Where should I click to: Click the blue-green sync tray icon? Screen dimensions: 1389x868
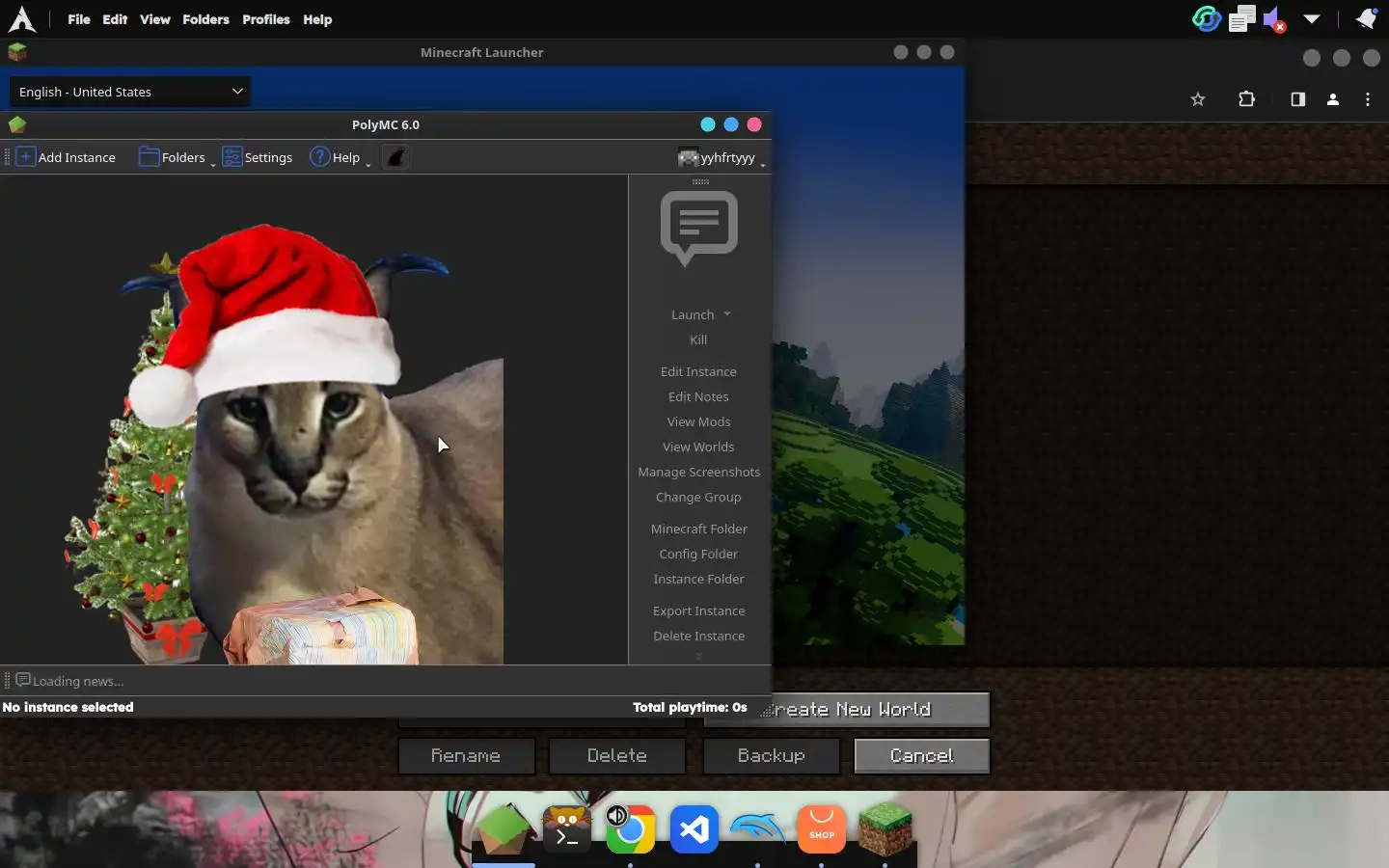pos(1207,18)
